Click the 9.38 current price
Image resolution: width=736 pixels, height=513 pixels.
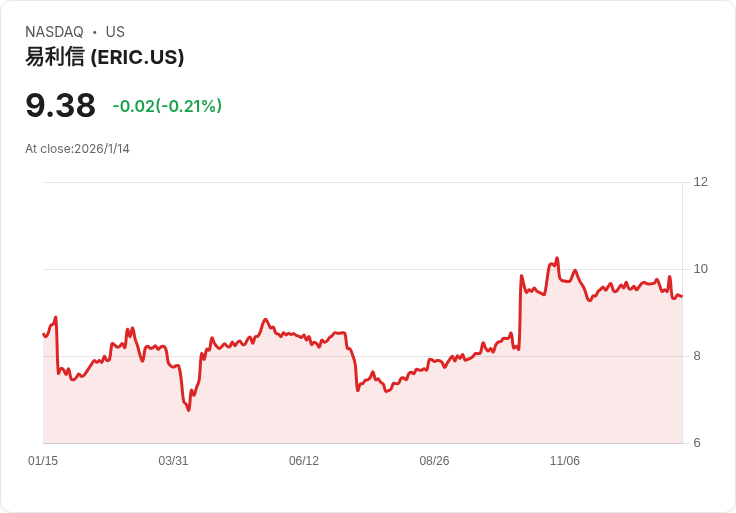tap(60, 105)
